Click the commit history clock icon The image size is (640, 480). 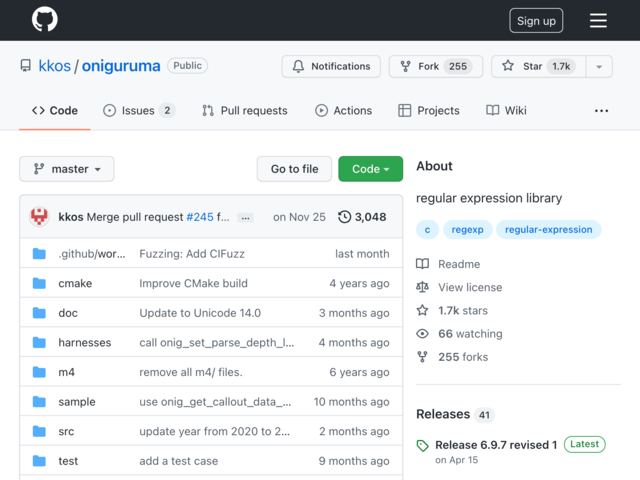[x=344, y=217]
